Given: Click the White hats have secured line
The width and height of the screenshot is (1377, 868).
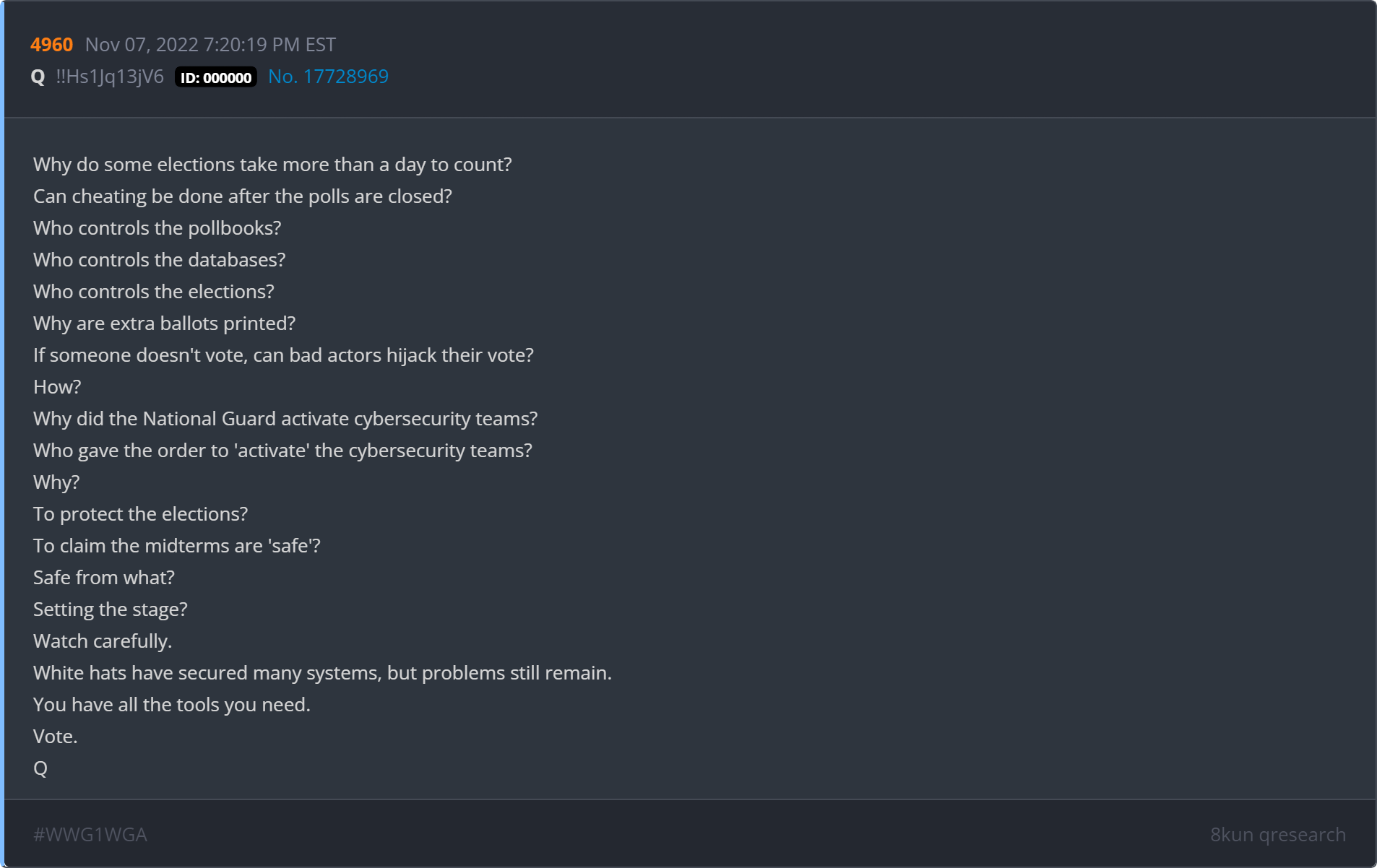Looking at the screenshot, I should [322, 673].
